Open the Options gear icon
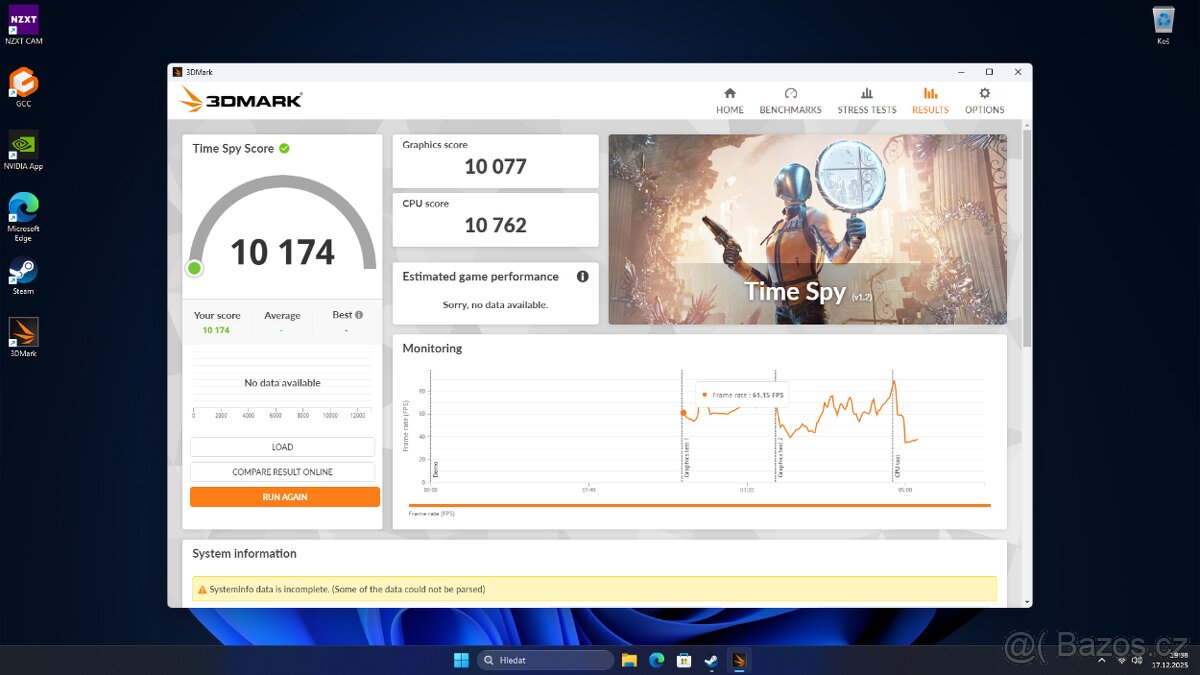Screen dimensions: 1200x675 click(x=984, y=97)
